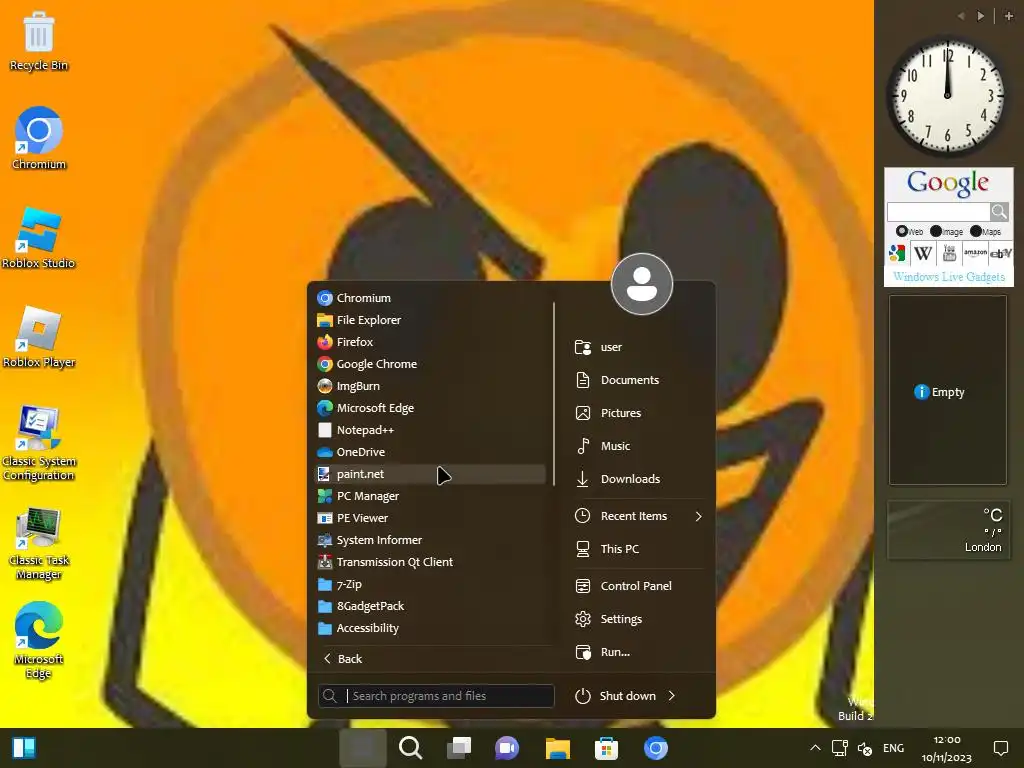Screen dimensions: 1024x768
Task: Select the Web radio button in Google gadget
Action: (902, 231)
